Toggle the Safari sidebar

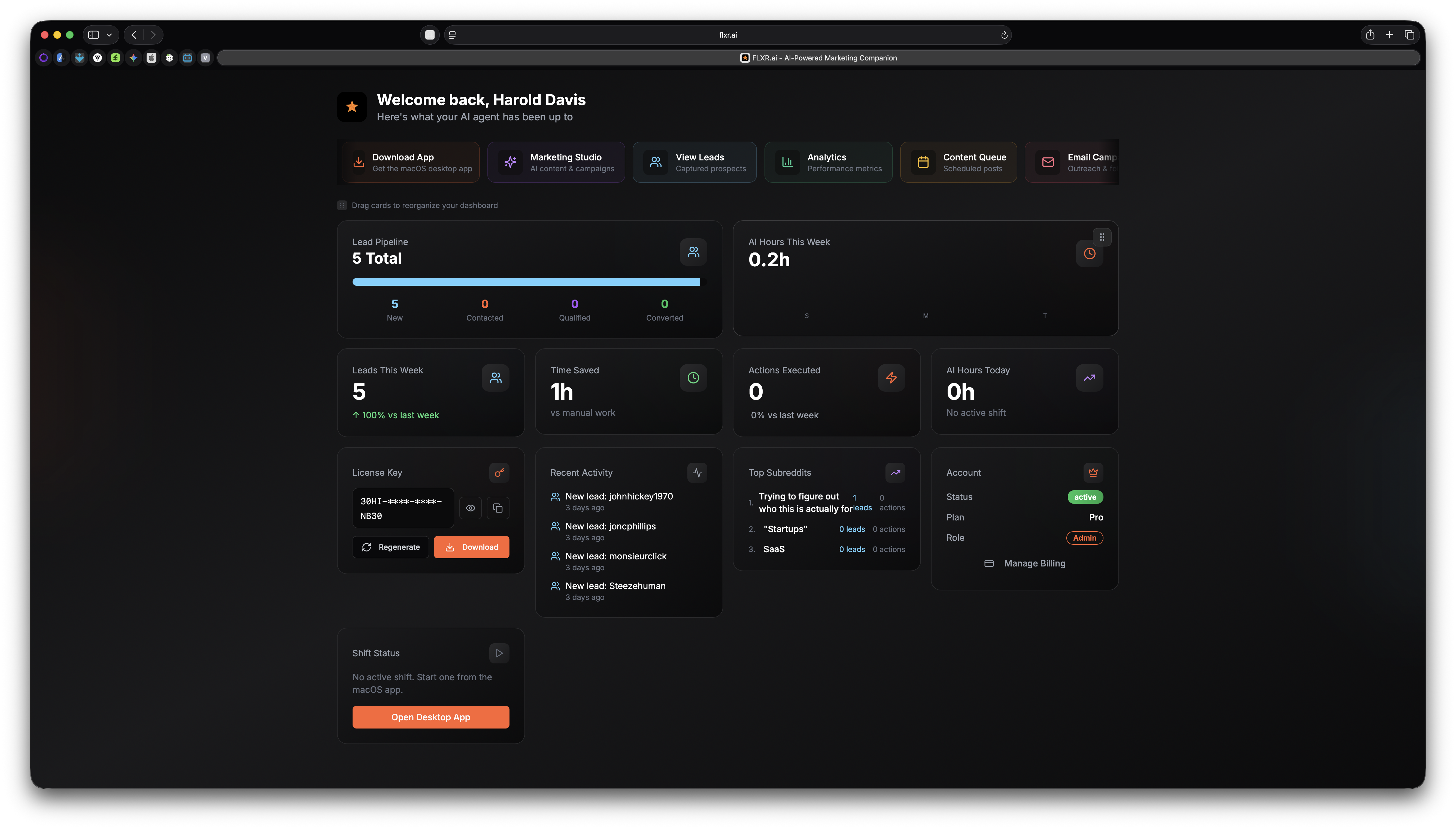point(93,35)
